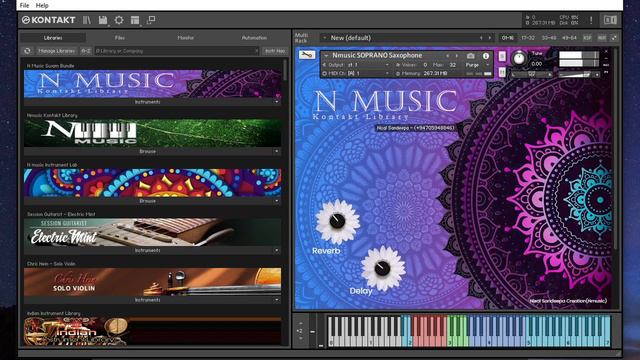Click the Instruments bar under Electric Mint
Viewport: 640px width, 360px height.
[148, 250]
